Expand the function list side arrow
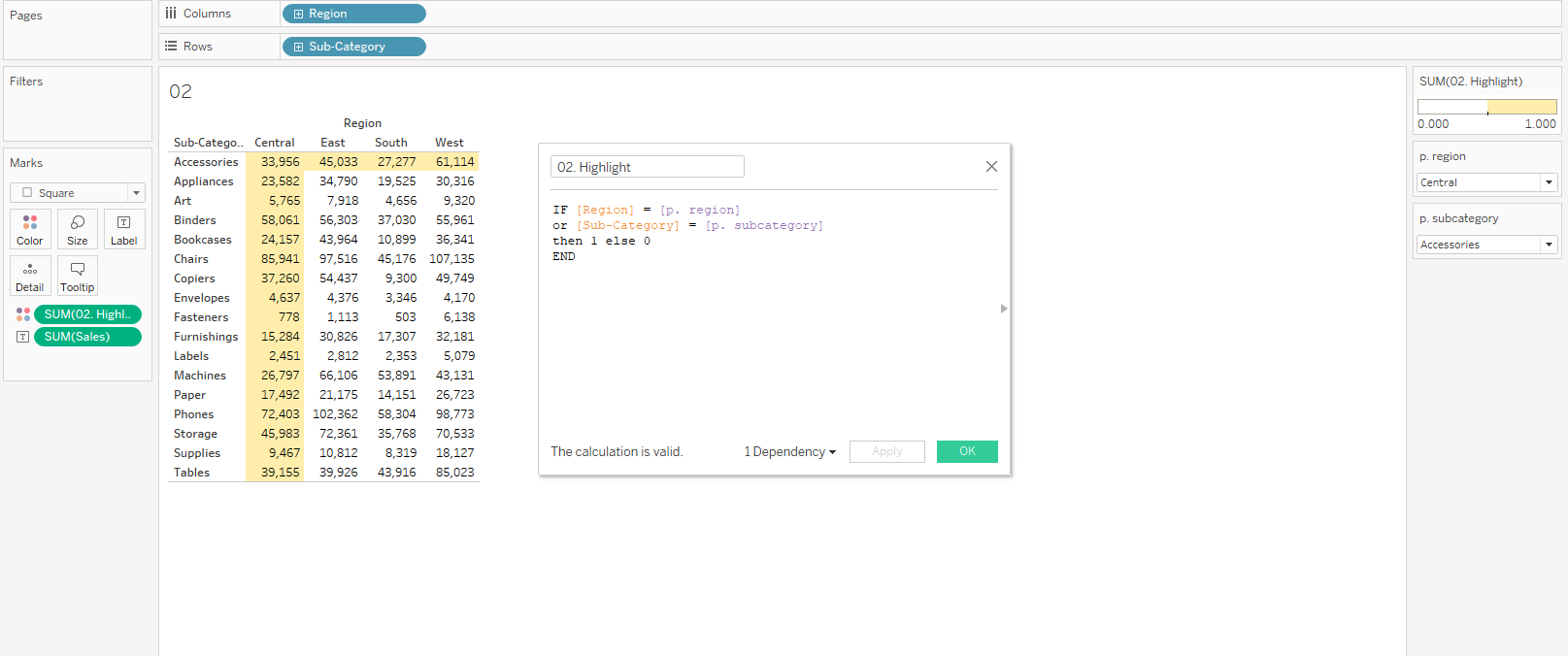 tap(1004, 309)
